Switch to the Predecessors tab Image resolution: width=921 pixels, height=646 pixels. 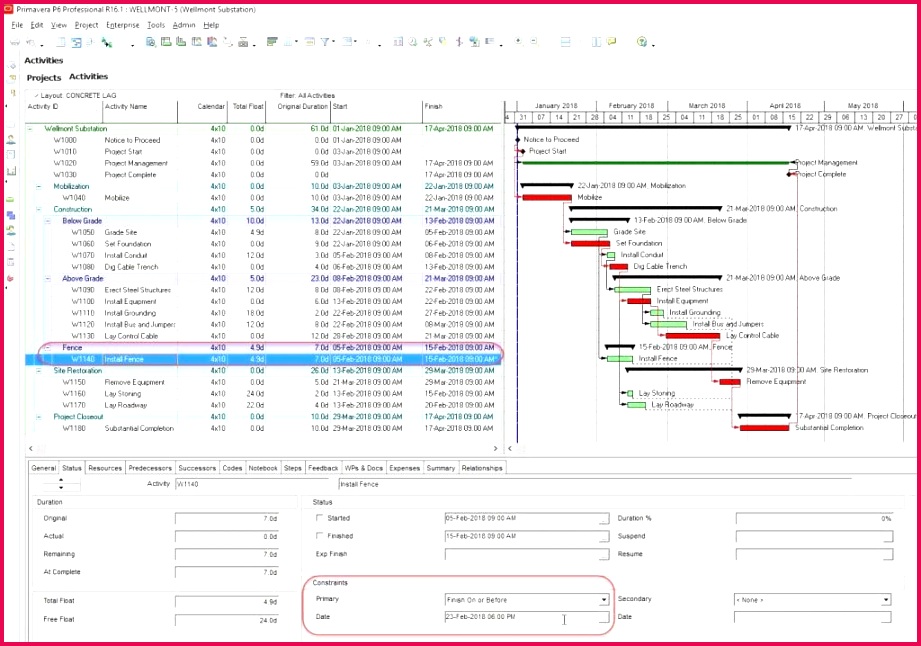pos(149,467)
